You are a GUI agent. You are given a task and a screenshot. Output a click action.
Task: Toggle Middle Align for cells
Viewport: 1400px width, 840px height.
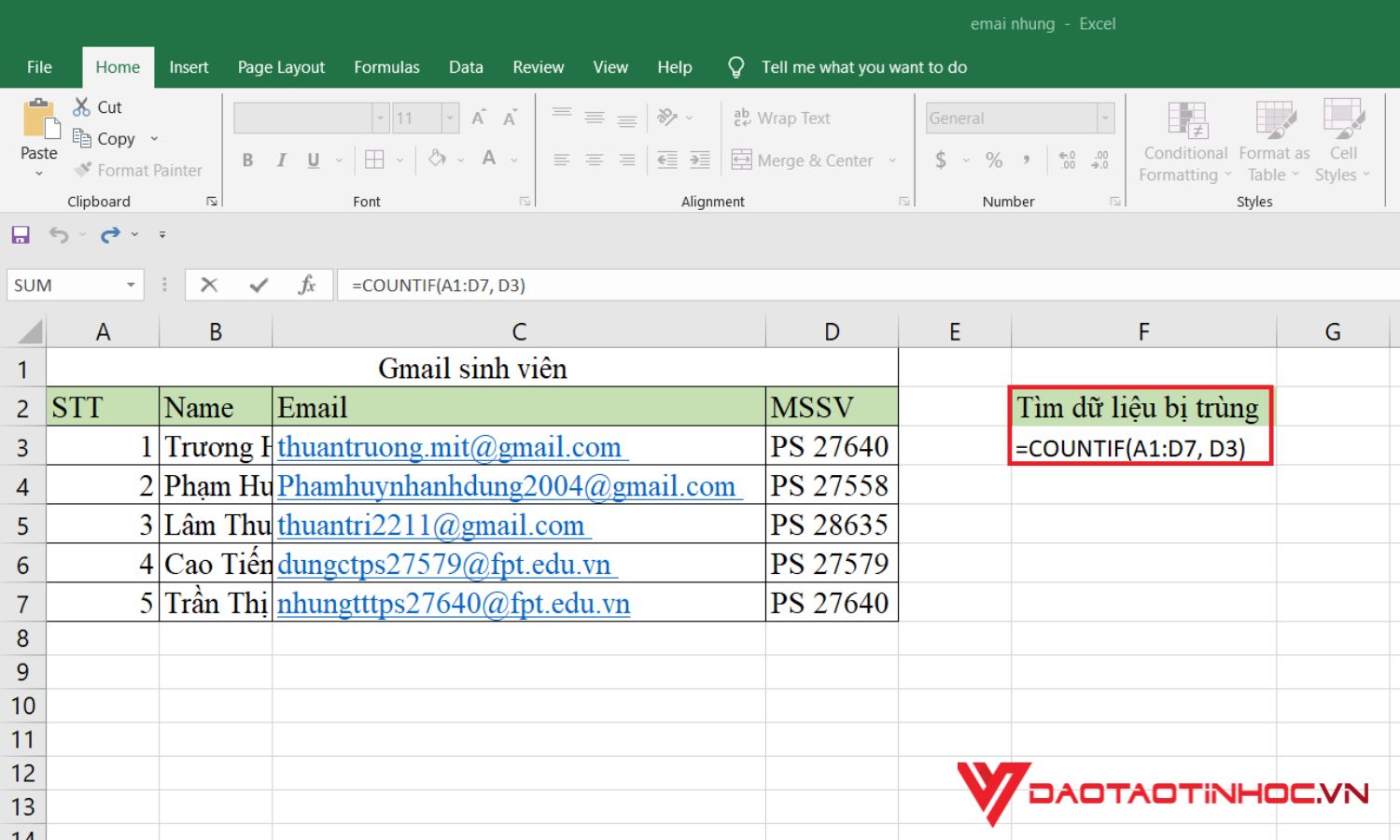click(x=595, y=118)
